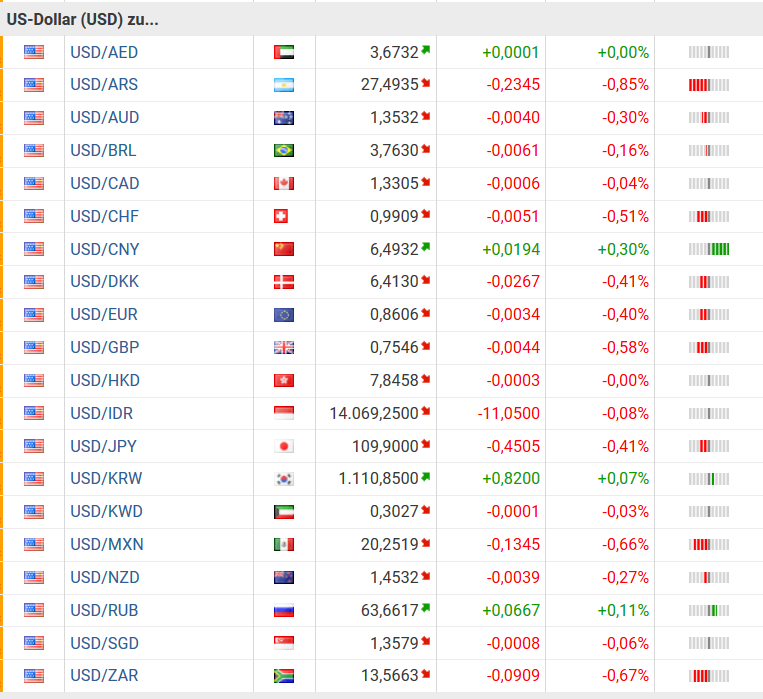
Task: Click the Argentina flag icon
Action: coord(283,85)
